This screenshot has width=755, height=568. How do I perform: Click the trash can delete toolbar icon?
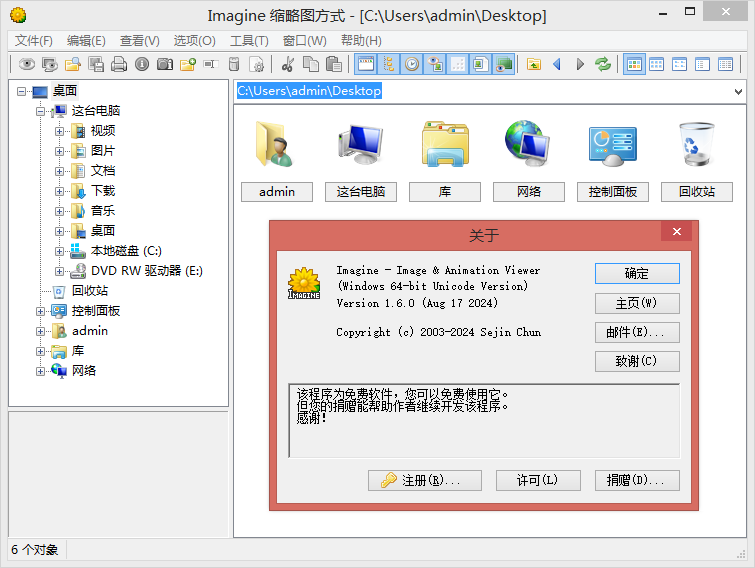(234, 64)
